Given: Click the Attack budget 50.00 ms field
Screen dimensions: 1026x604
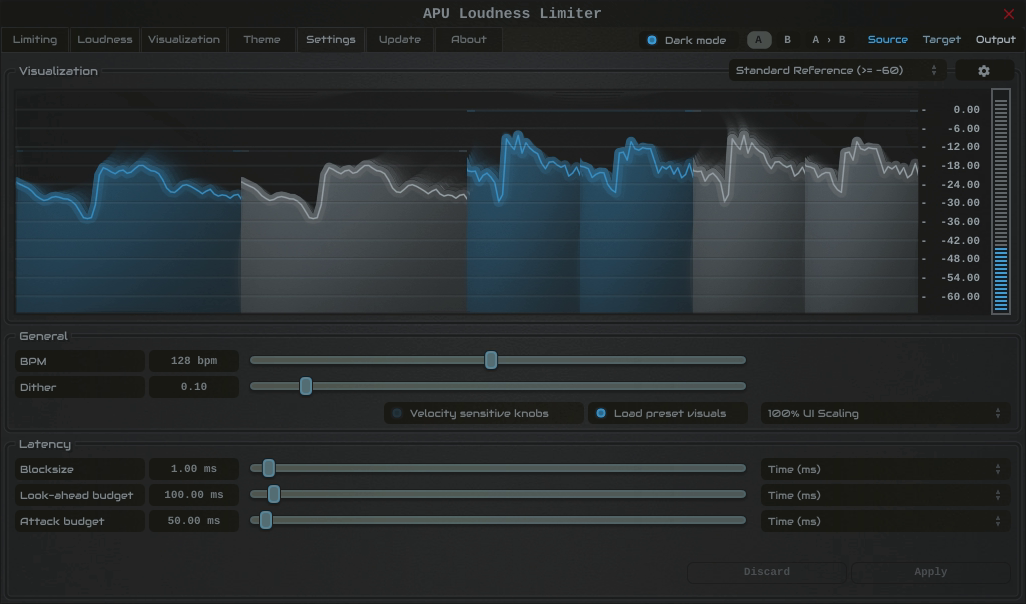Looking at the screenshot, I should [x=194, y=521].
